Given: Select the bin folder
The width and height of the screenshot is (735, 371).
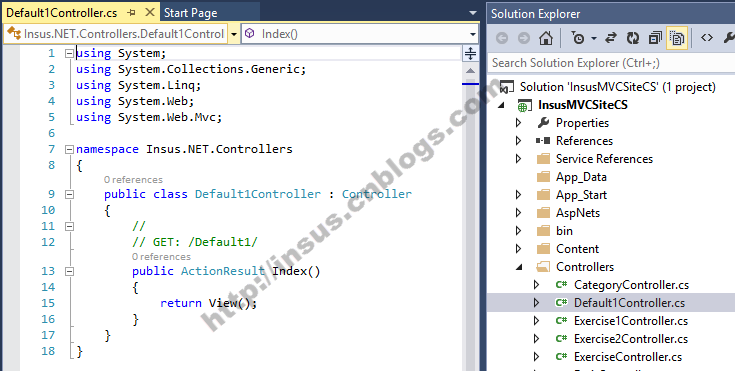Looking at the screenshot, I should tap(564, 231).
